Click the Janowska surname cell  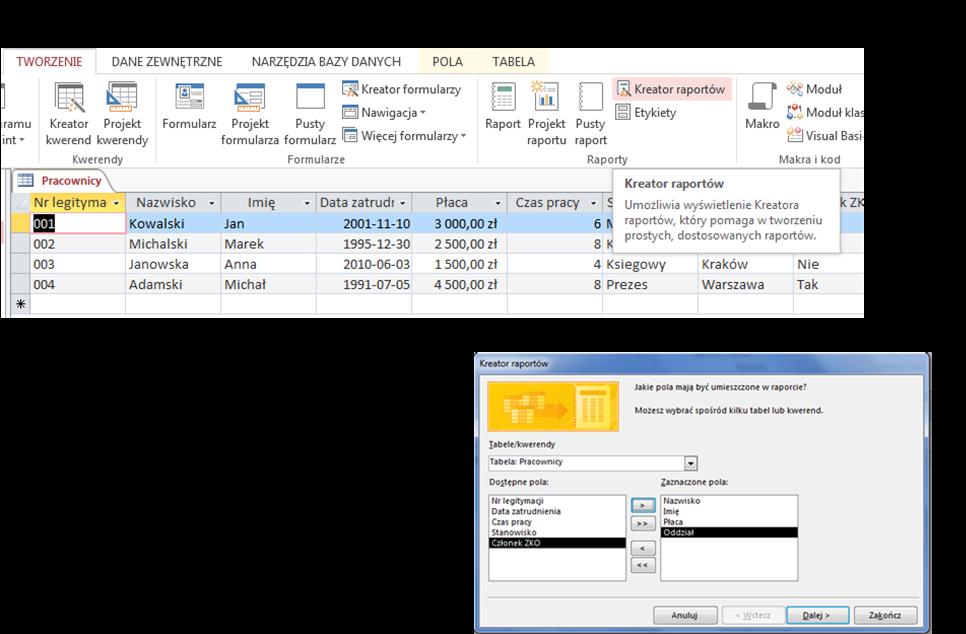pyautogui.click(x=173, y=264)
